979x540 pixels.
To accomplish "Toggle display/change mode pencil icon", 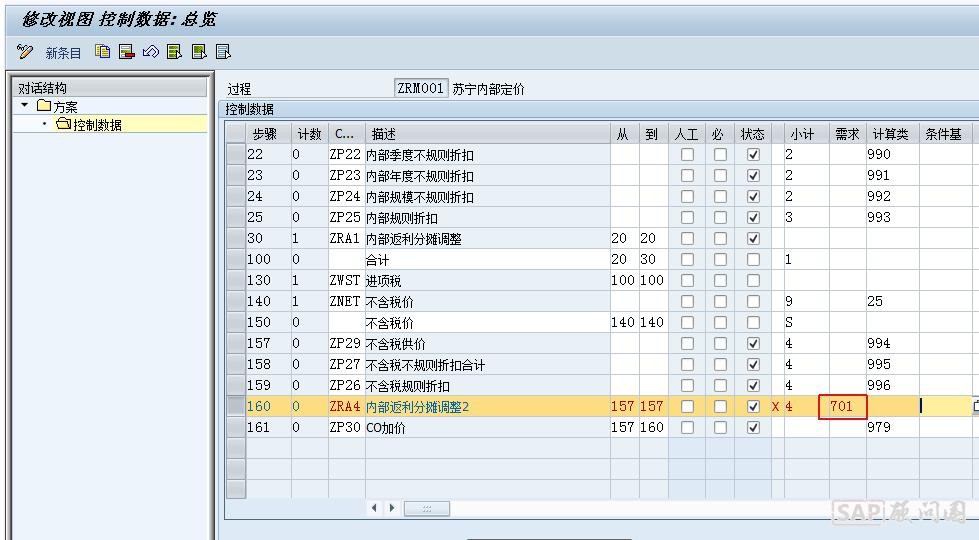I will coord(25,52).
